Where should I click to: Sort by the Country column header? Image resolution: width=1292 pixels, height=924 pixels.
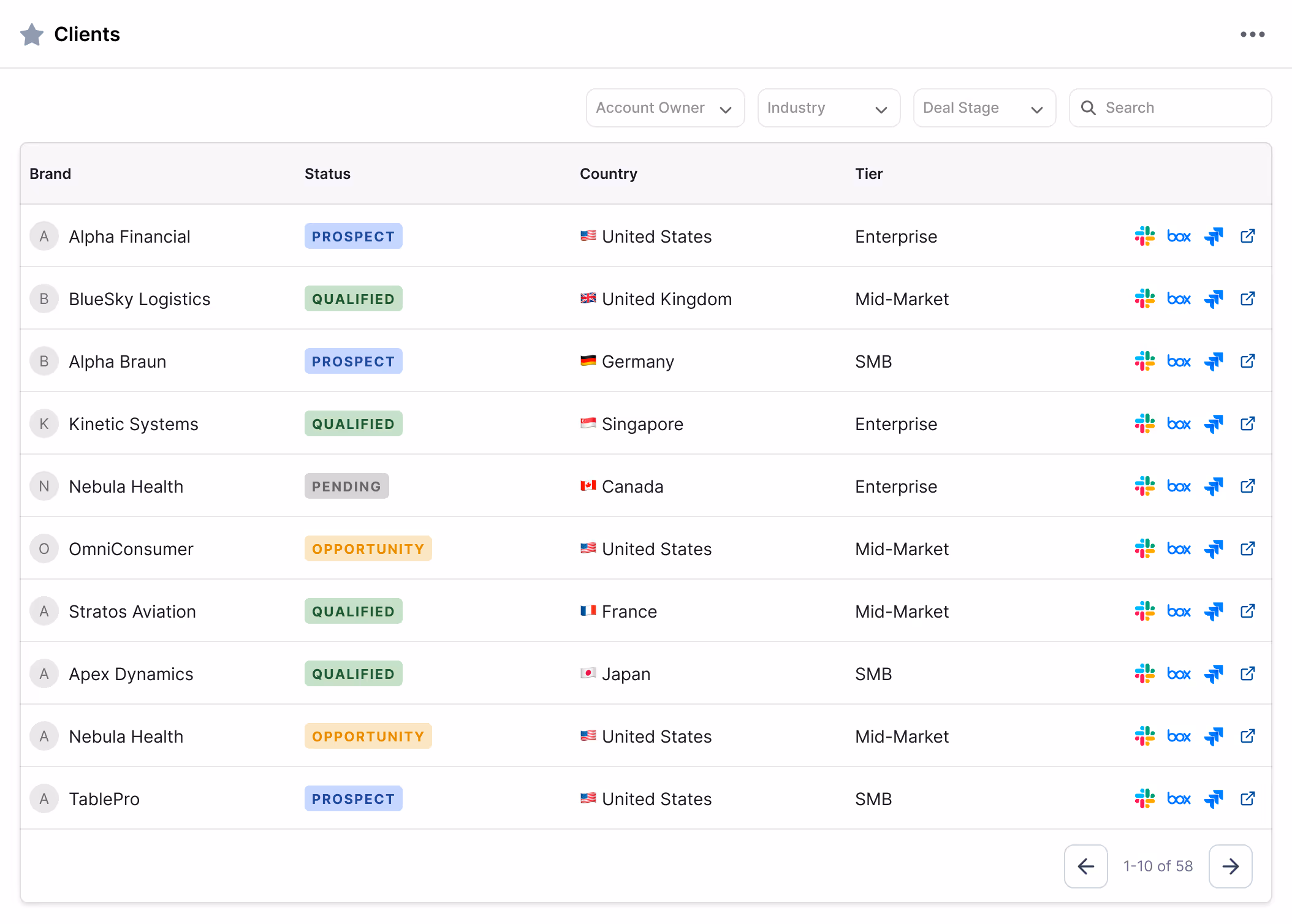click(x=608, y=173)
